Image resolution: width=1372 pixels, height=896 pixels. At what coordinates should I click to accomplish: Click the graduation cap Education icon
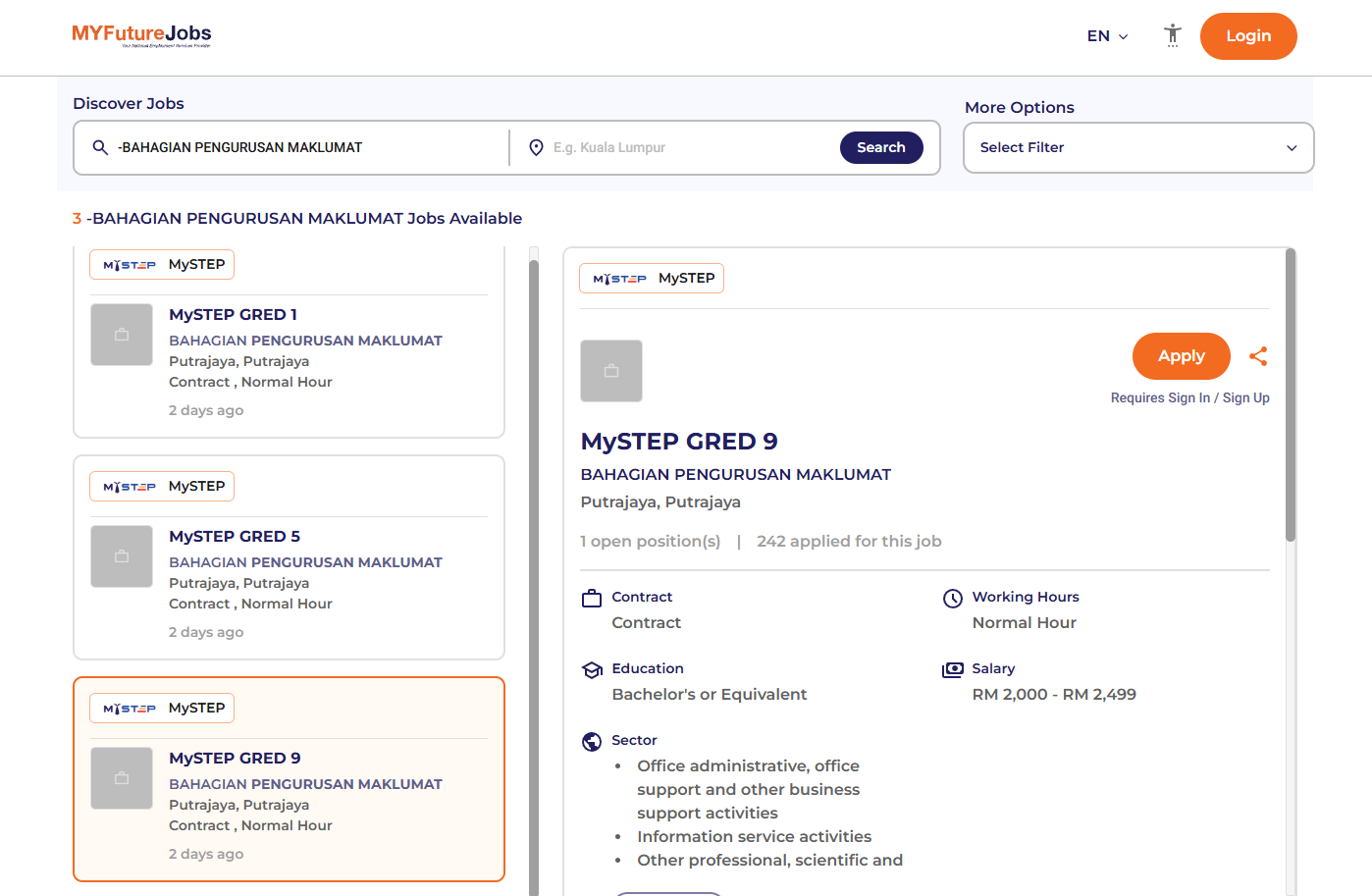point(592,669)
